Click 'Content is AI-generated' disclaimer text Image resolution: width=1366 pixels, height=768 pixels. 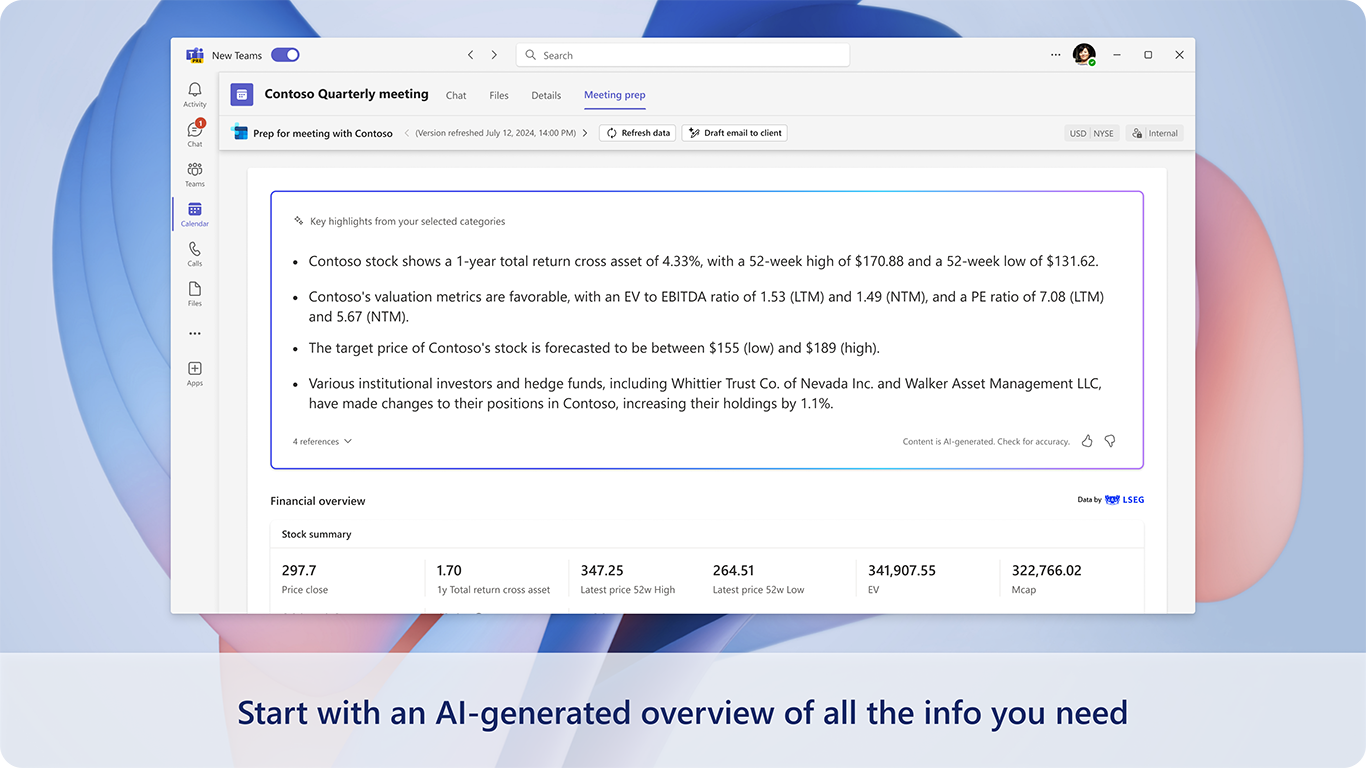(x=986, y=441)
